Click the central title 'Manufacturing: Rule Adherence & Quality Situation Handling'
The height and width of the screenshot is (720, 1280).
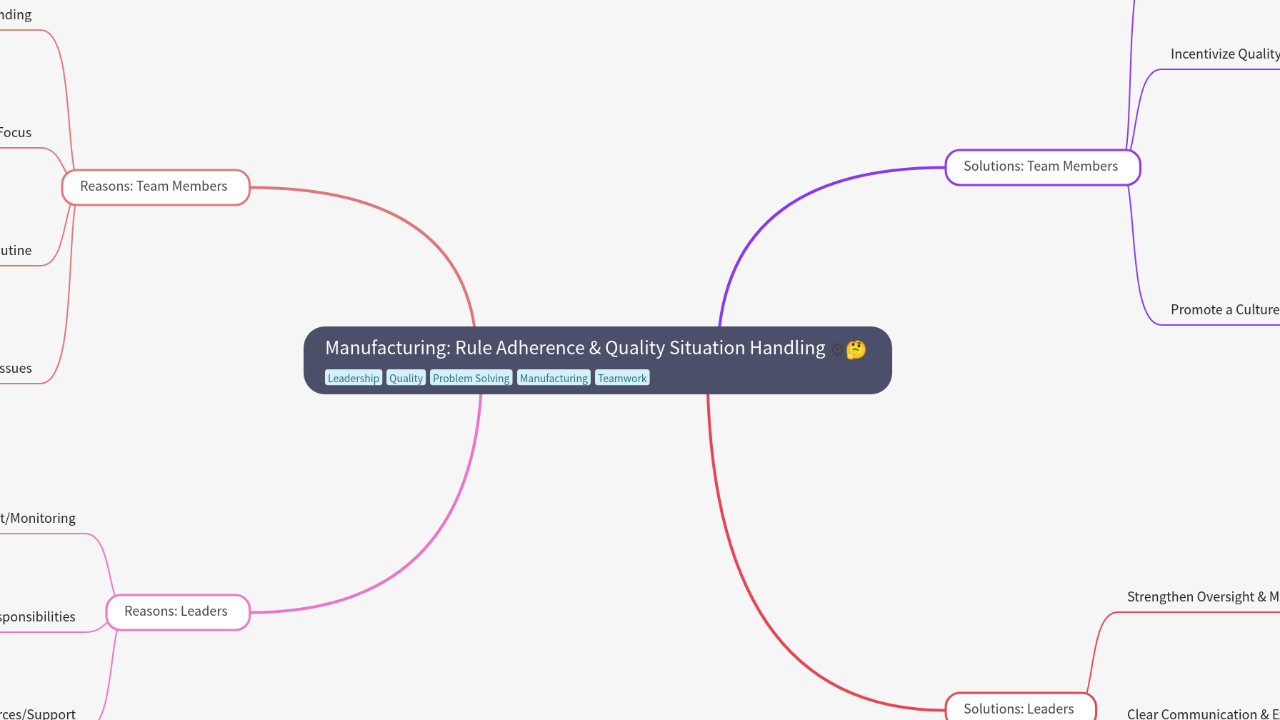pyautogui.click(x=575, y=348)
